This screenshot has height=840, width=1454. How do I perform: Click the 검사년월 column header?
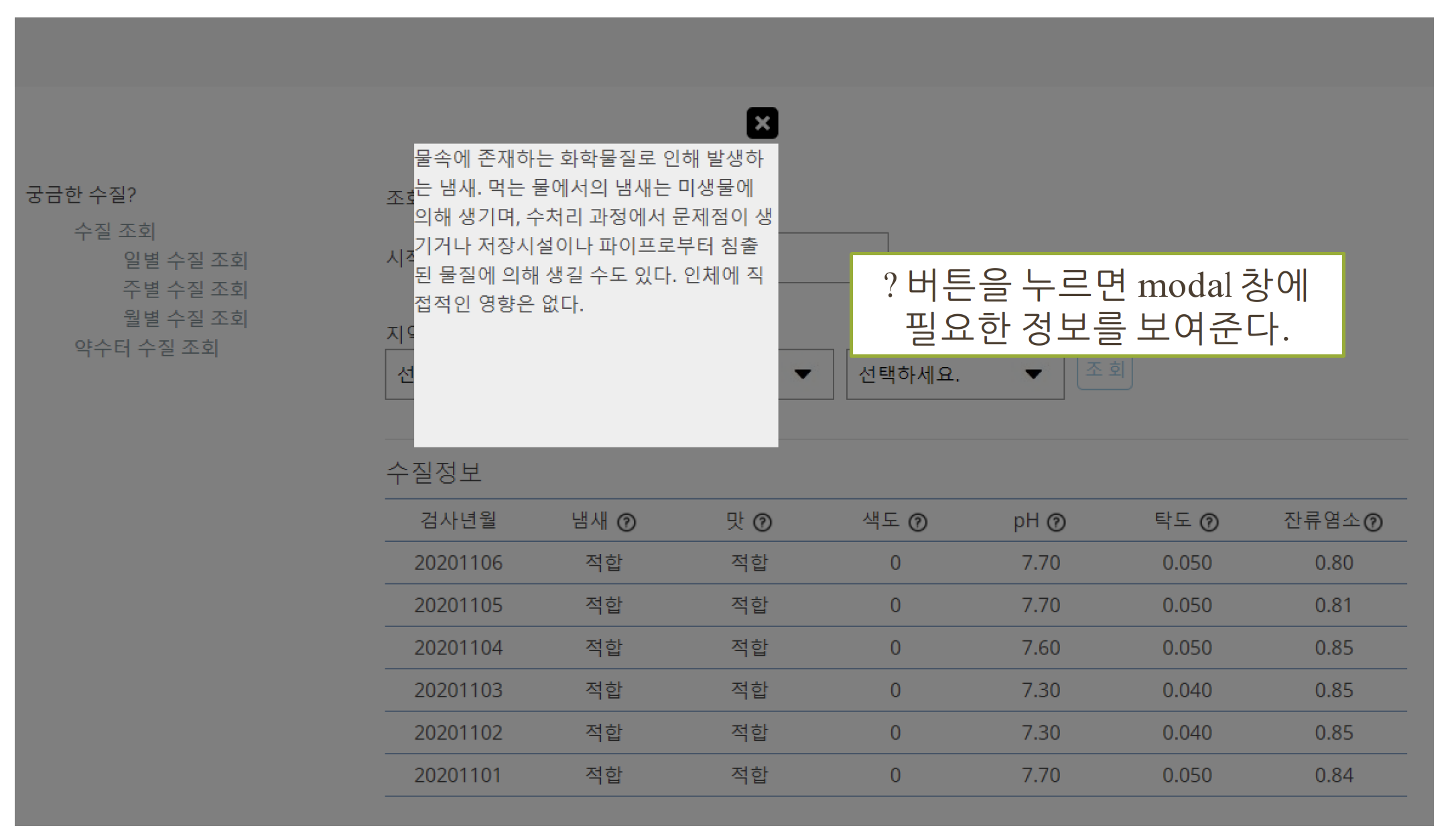(458, 520)
